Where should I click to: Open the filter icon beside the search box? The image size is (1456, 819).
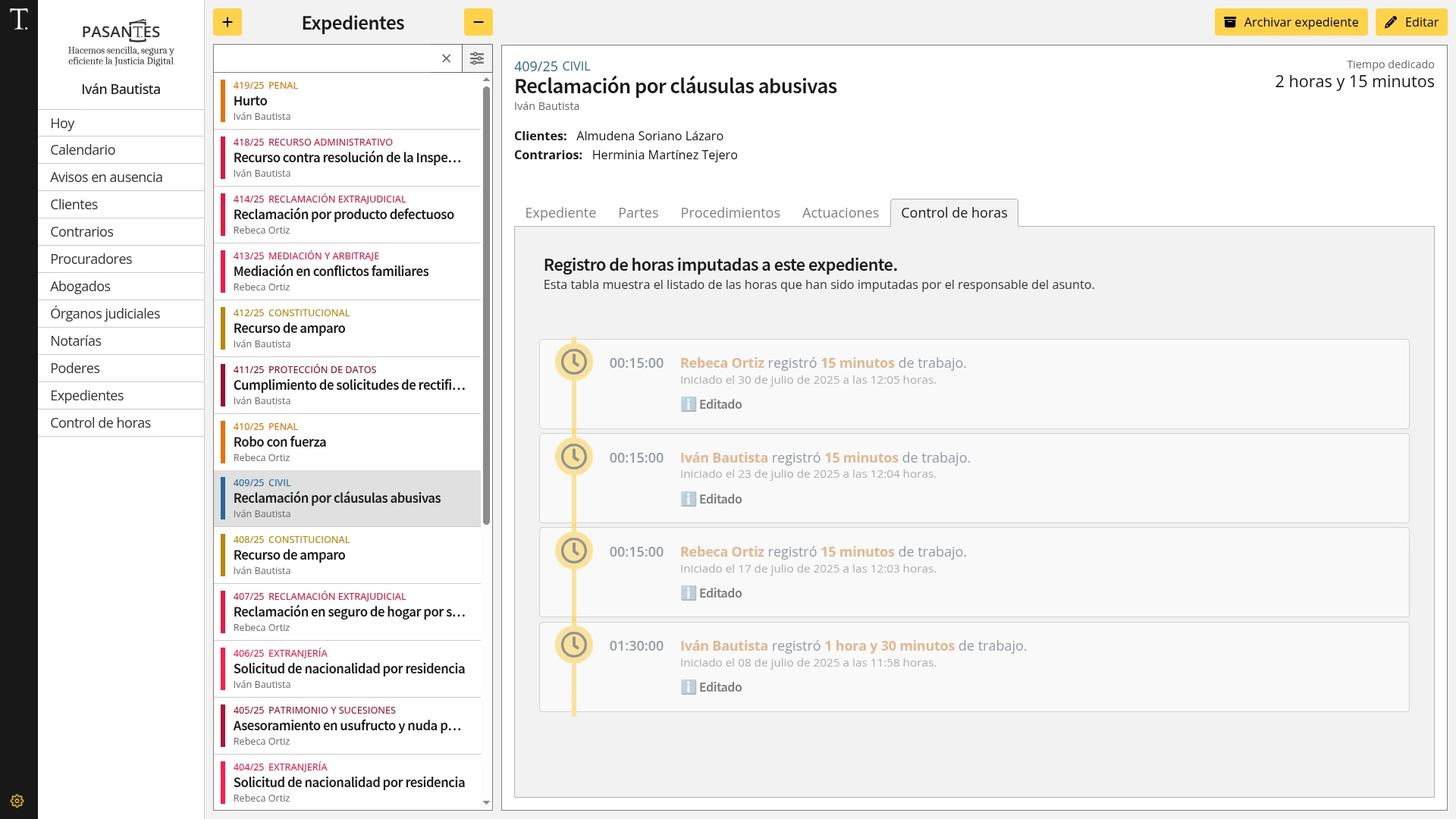[x=477, y=58]
